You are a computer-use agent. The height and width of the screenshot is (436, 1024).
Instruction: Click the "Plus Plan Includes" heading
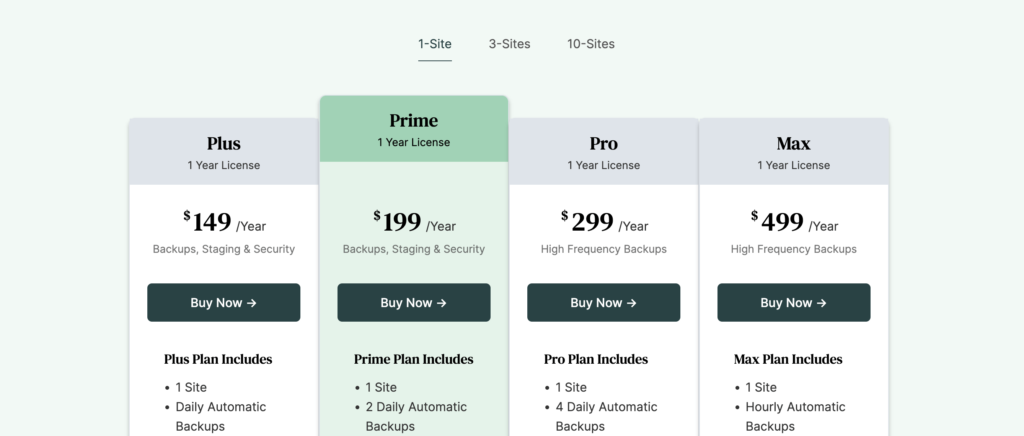[218, 359]
